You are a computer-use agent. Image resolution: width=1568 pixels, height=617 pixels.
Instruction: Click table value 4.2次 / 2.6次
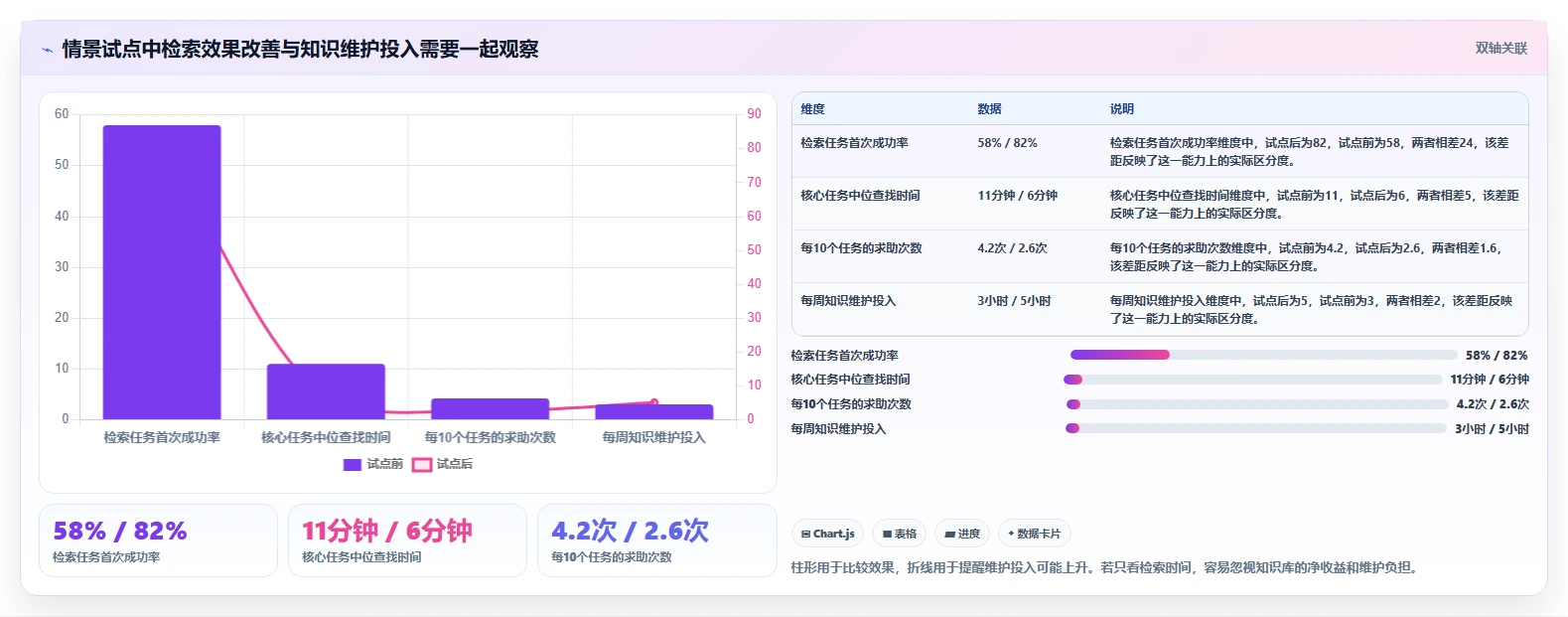[1012, 248]
